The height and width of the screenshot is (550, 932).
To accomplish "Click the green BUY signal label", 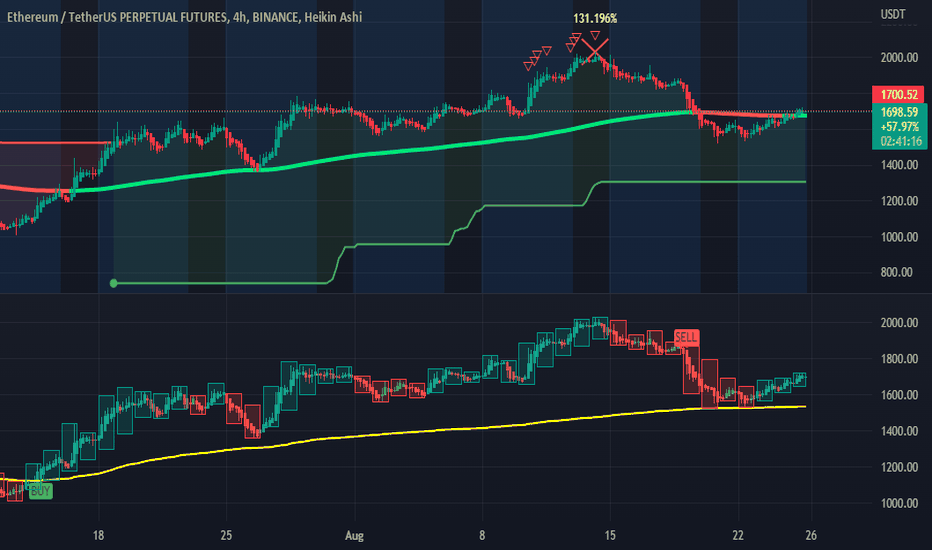I will click(x=40, y=491).
